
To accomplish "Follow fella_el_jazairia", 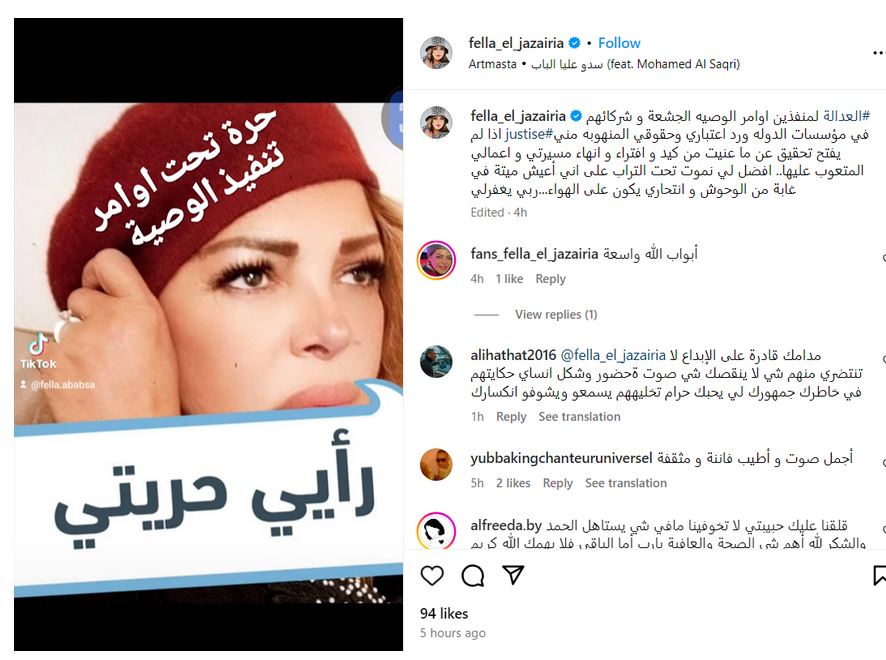I will pyautogui.click(x=619, y=43).
